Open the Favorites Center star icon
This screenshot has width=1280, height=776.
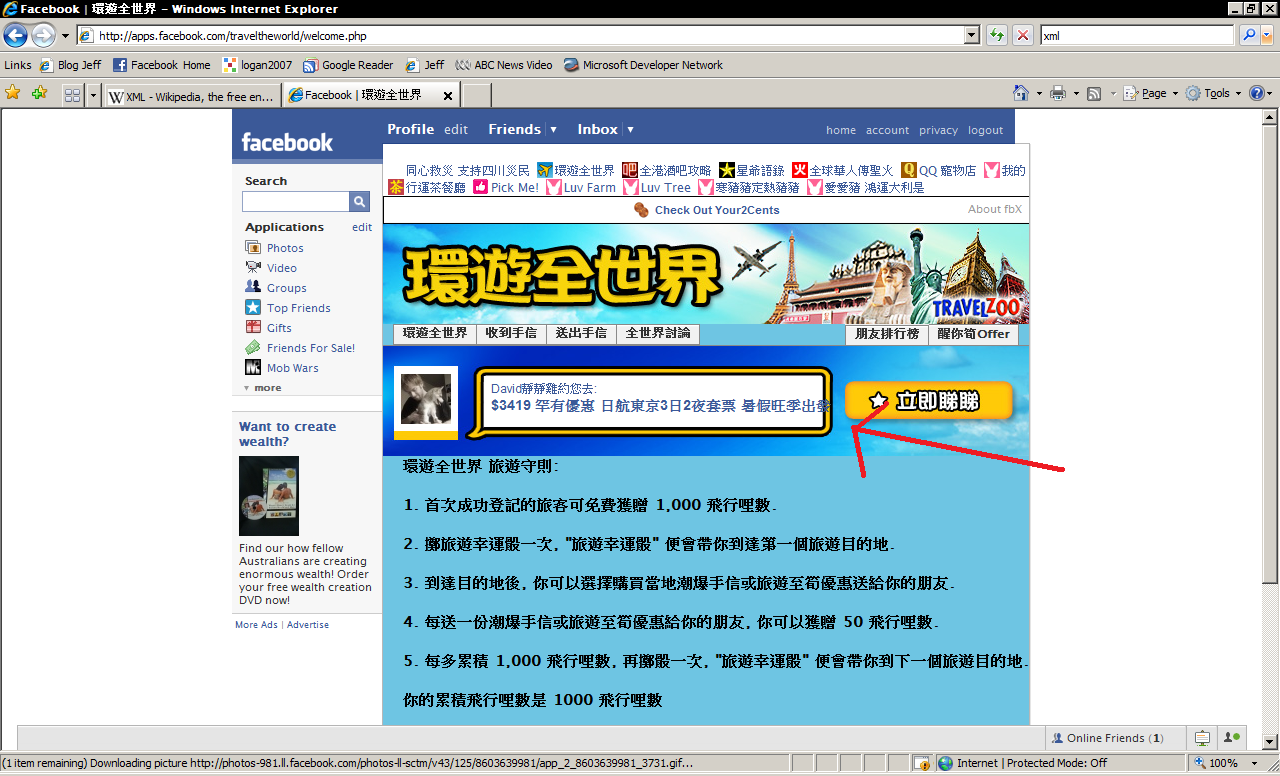point(13,93)
